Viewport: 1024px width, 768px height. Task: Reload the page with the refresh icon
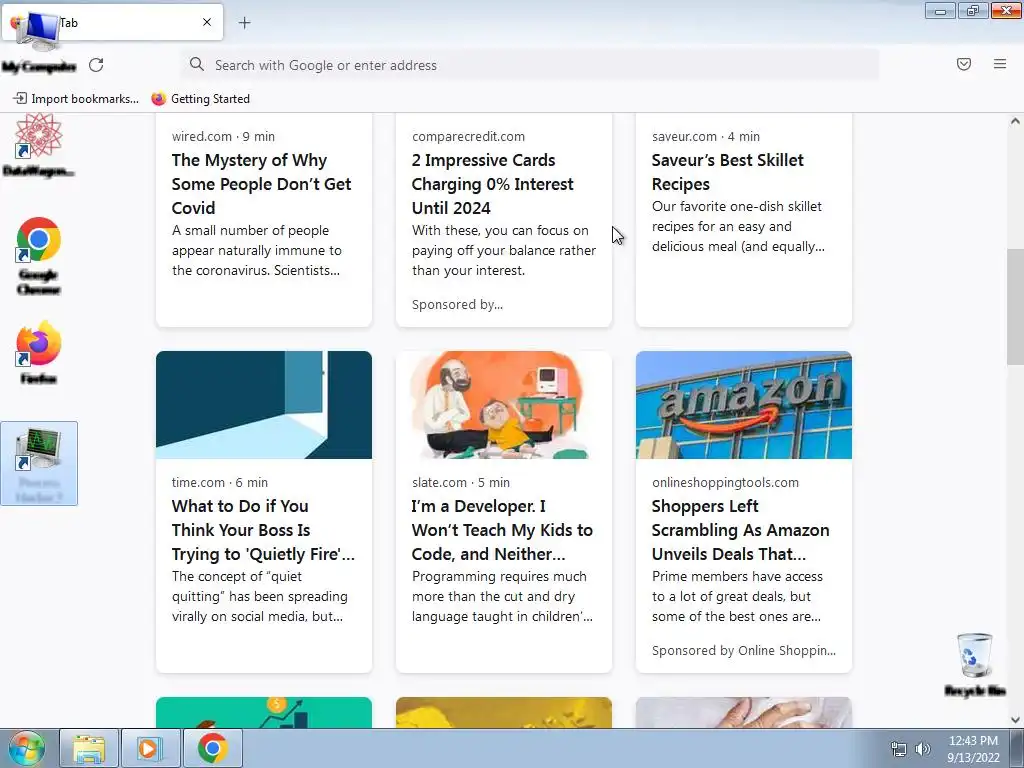click(96, 65)
